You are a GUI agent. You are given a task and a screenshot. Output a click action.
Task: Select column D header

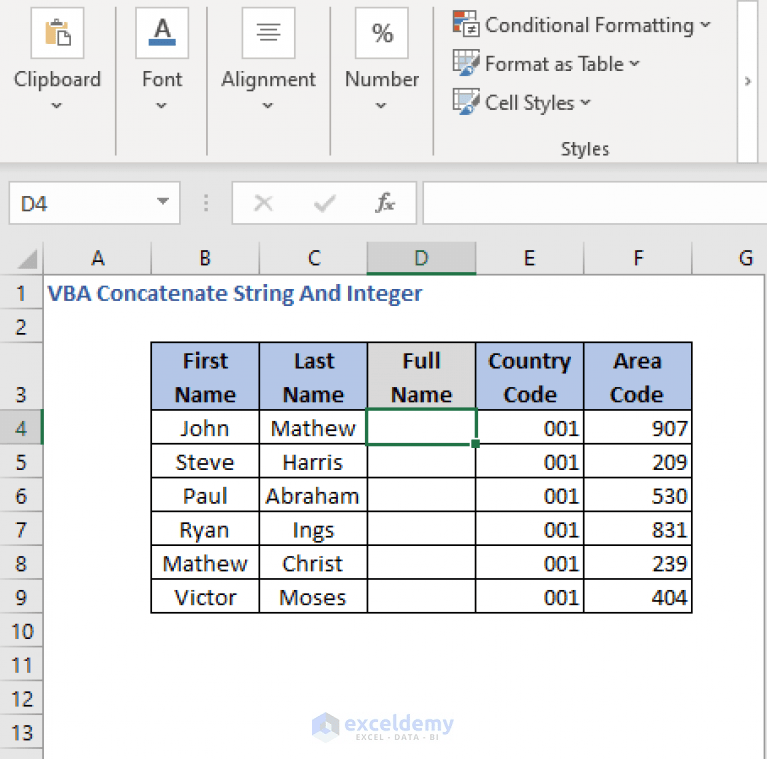click(x=422, y=258)
